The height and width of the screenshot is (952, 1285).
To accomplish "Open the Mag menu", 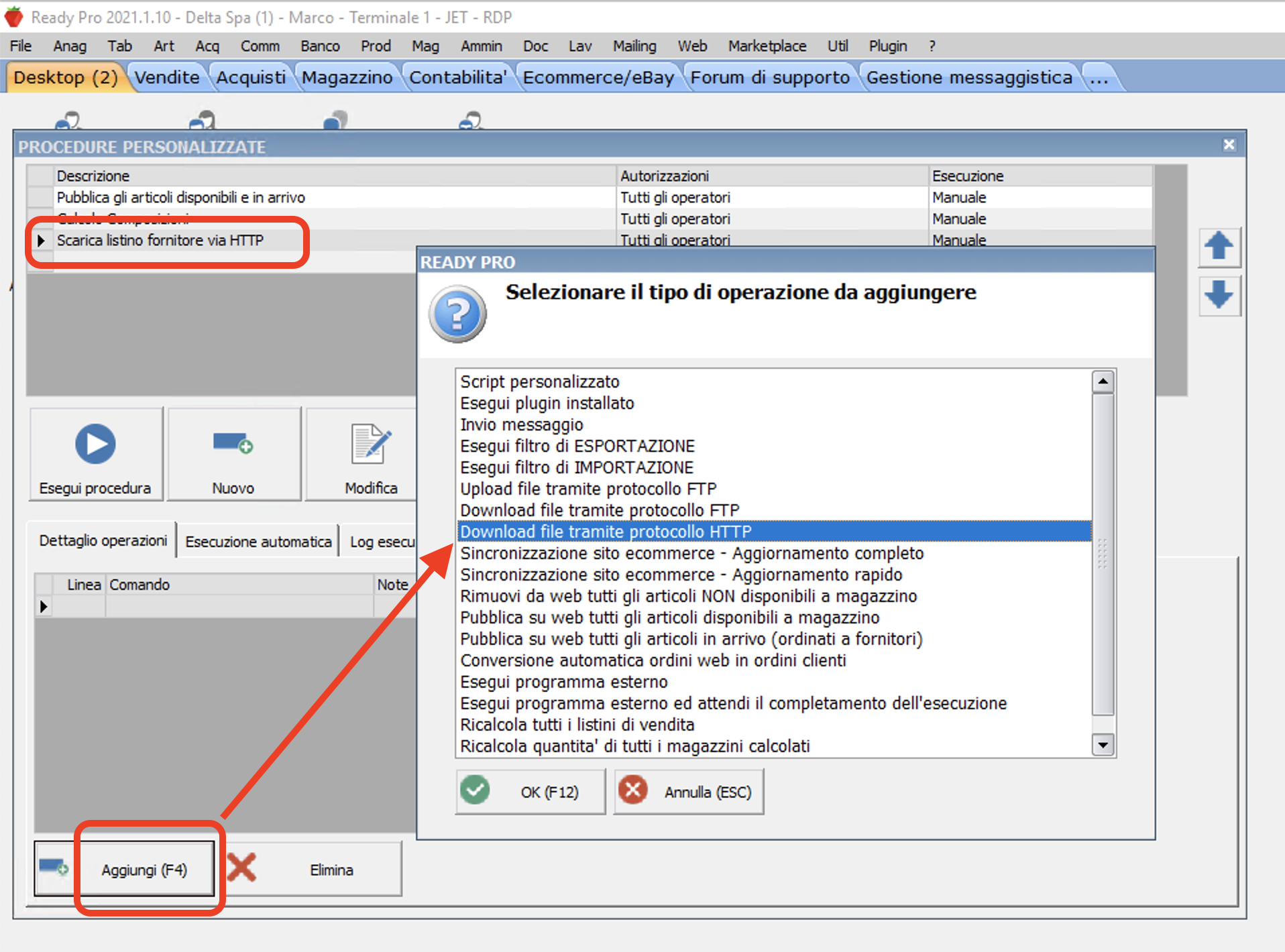I will click(425, 46).
